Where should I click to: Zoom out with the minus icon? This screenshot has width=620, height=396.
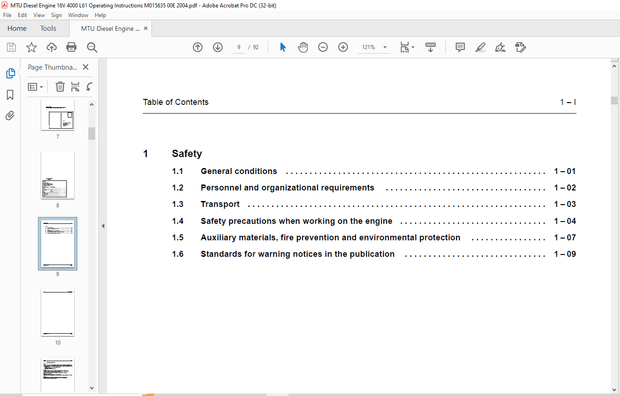pyautogui.click(x=323, y=47)
